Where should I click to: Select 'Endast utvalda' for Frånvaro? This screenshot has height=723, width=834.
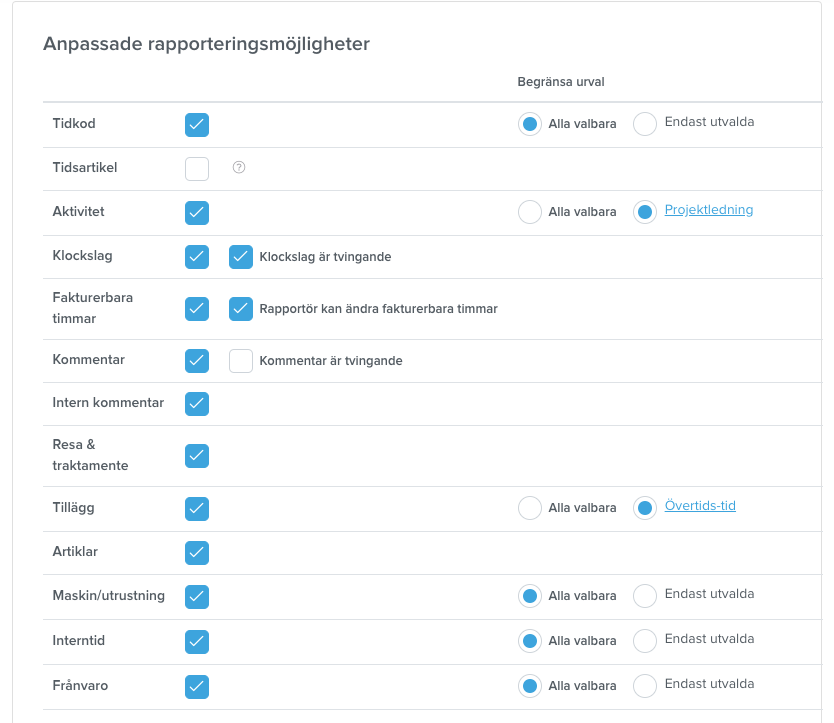tap(645, 686)
